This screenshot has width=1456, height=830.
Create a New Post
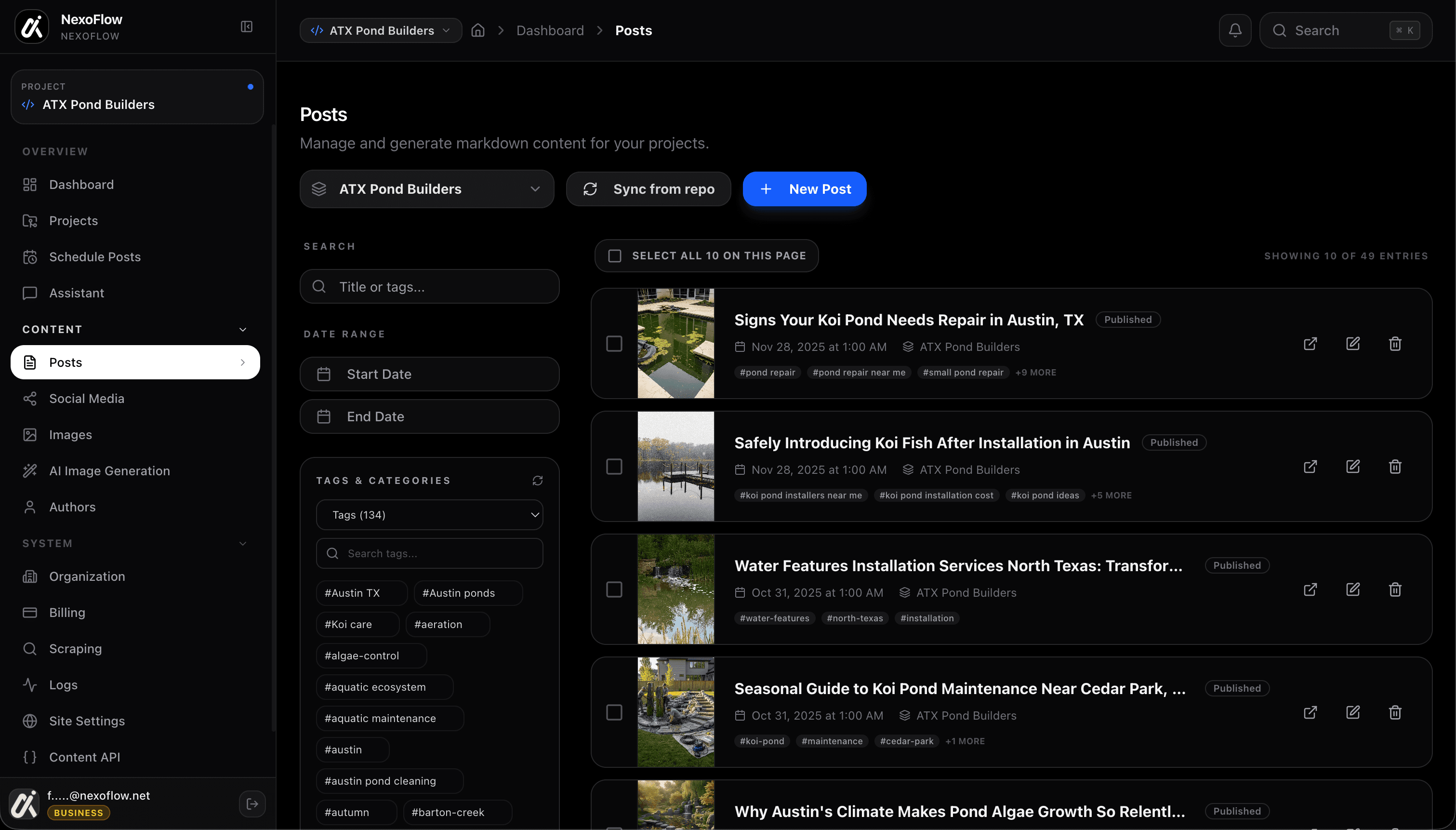(804, 188)
